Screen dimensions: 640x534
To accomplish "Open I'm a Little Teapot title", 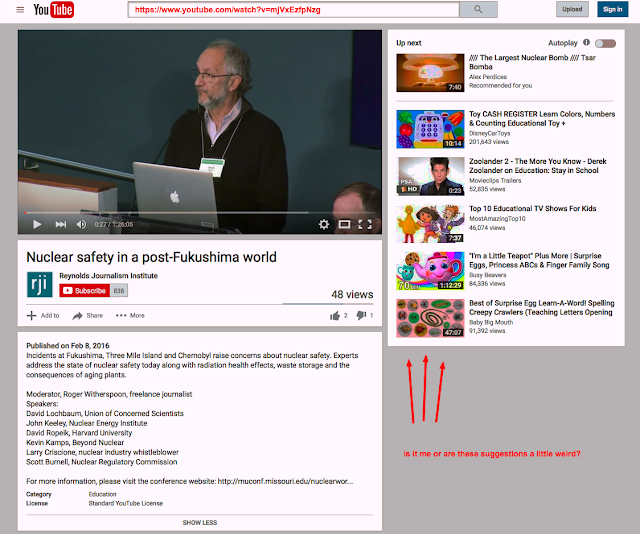I will pos(539,260).
